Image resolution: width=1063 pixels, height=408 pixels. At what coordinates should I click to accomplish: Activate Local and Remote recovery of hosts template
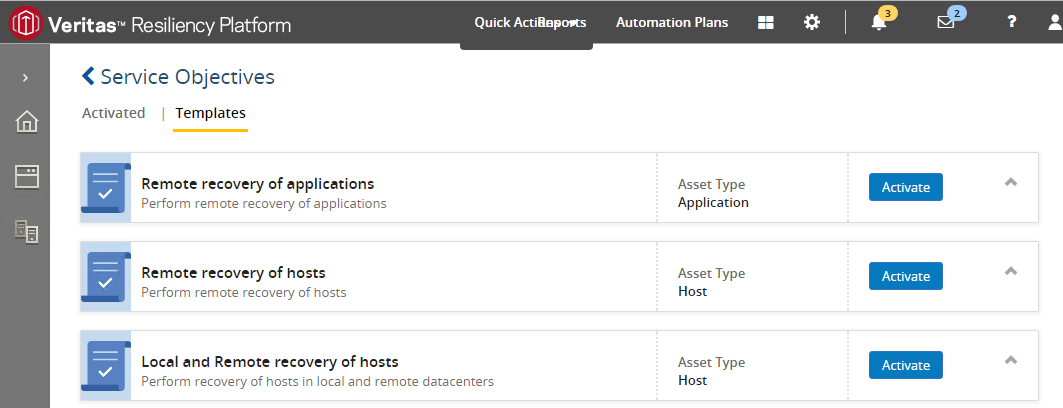pos(906,366)
